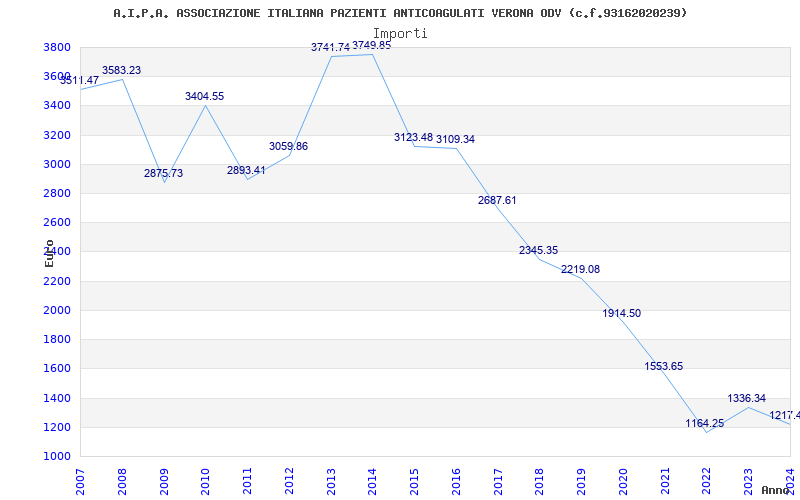Click the data label 2219.08
This screenshot has width=800, height=500.
point(580,269)
